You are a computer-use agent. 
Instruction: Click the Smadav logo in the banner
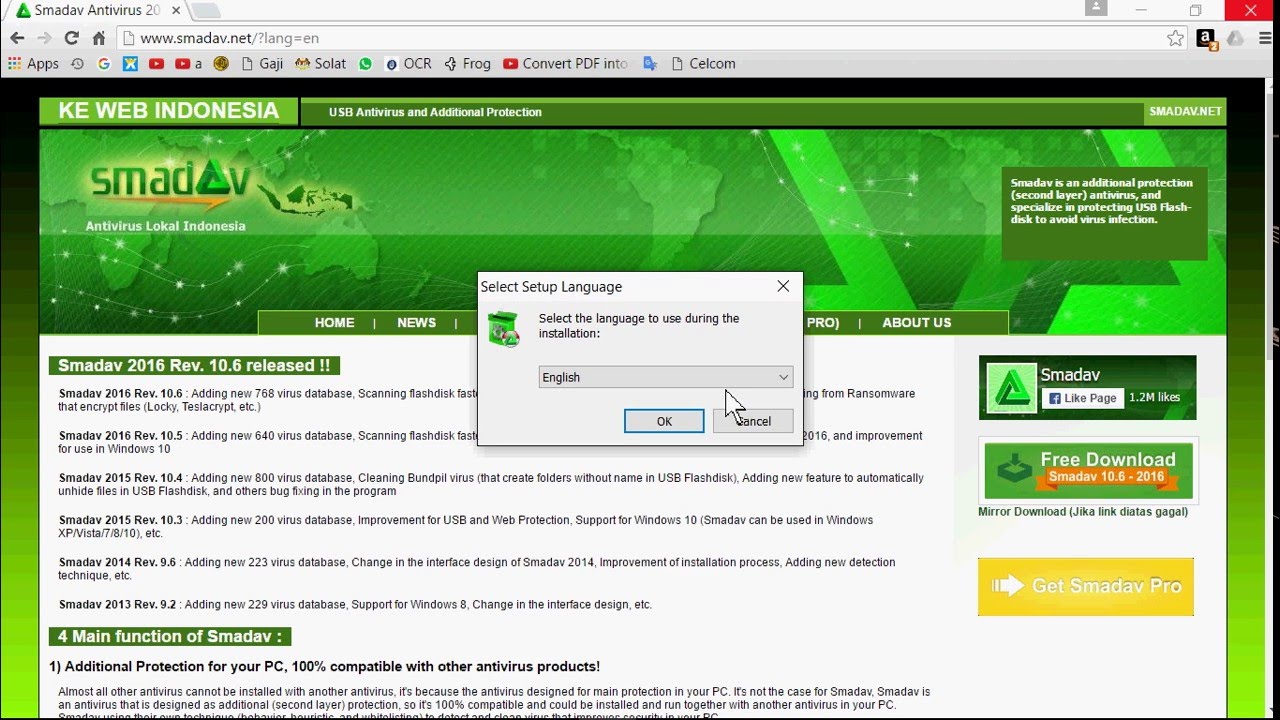(x=169, y=183)
